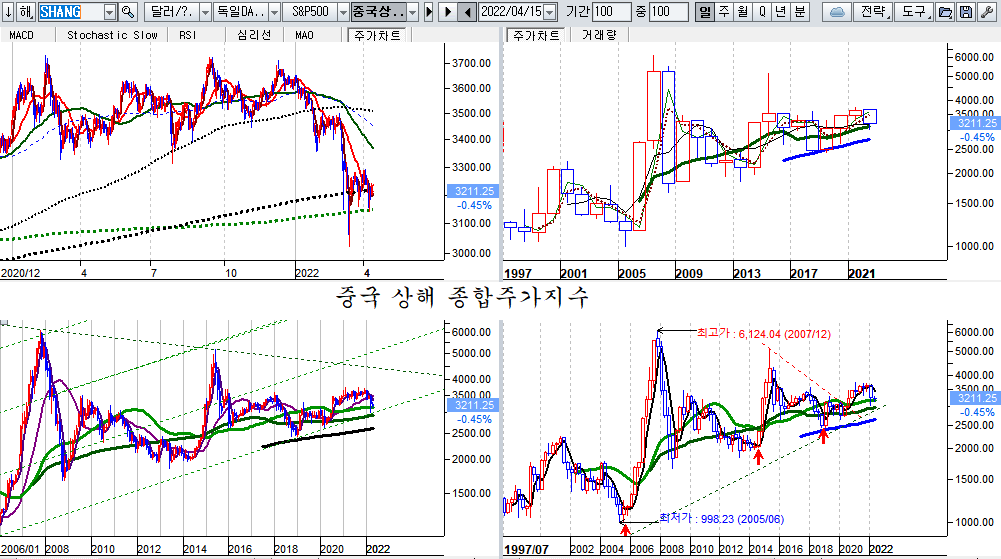This screenshot has height=559, width=1001.
Task: Click the 전략 button
Action: 873,12
